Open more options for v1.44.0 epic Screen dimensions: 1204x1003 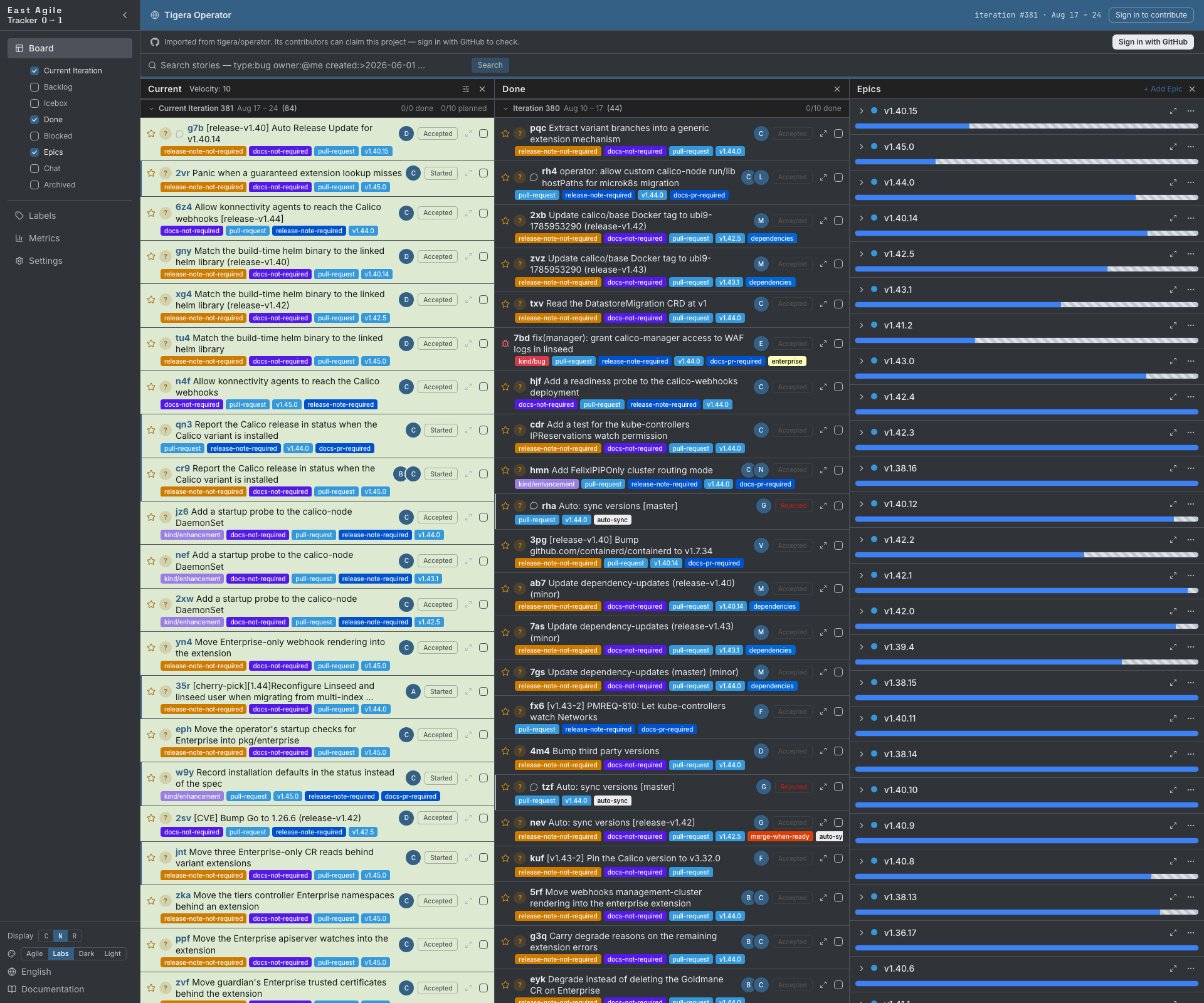1191,182
